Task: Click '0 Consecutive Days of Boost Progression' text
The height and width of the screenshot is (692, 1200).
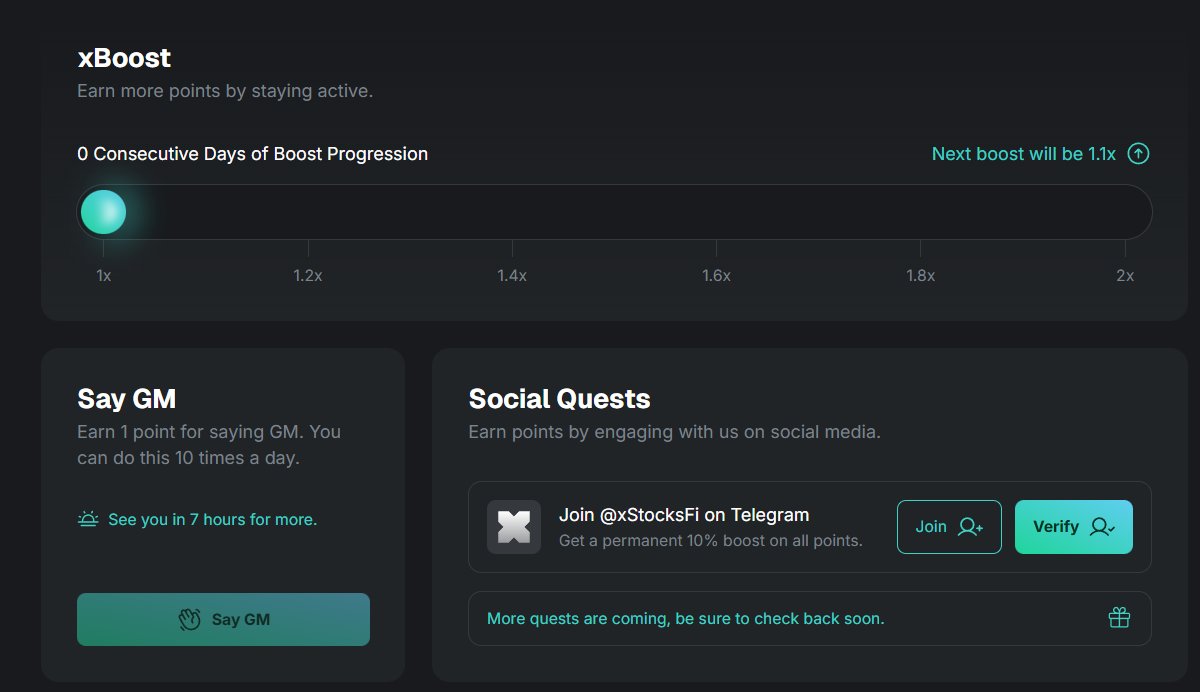Action: pyautogui.click(x=253, y=154)
